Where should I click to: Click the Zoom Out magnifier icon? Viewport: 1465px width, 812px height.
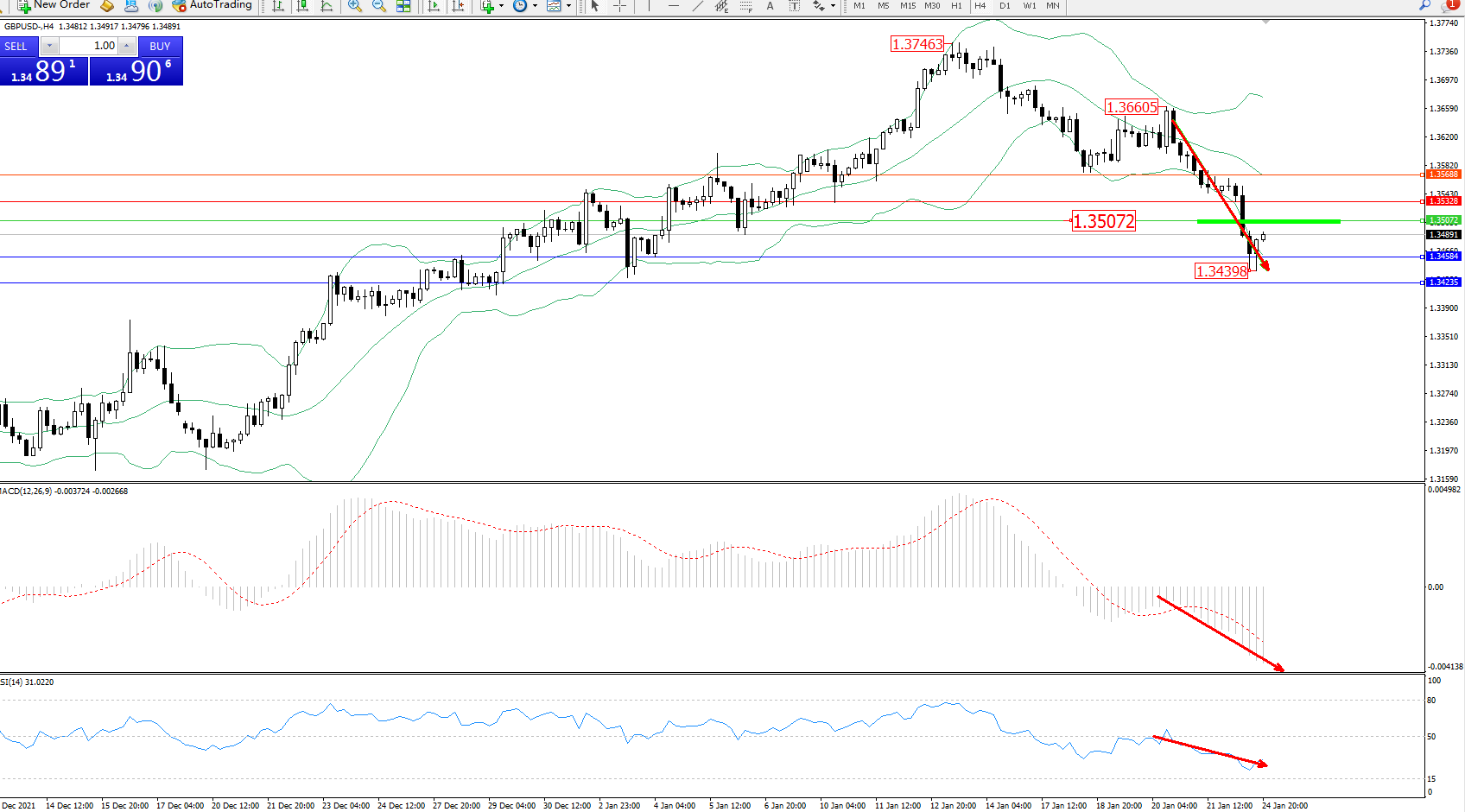[x=378, y=6]
